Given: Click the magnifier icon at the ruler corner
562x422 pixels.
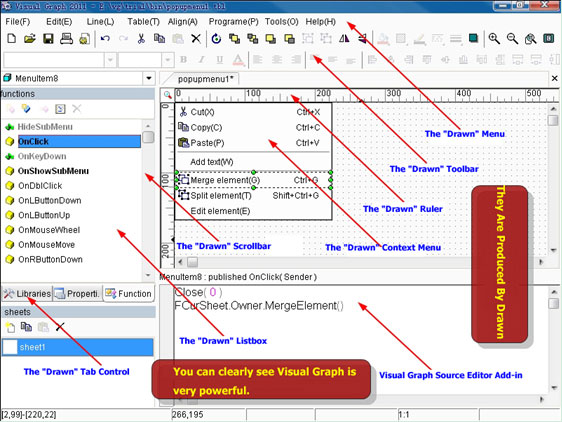Looking at the screenshot, I should (167, 94).
